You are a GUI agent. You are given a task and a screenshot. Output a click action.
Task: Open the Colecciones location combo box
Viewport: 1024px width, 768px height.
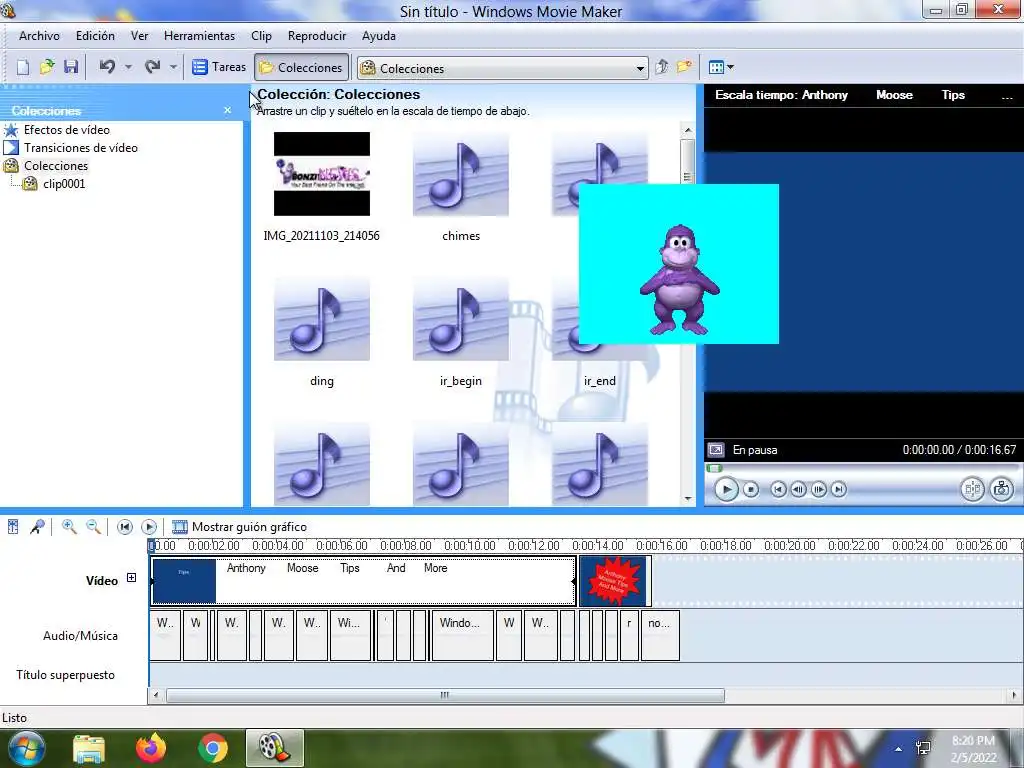502,68
